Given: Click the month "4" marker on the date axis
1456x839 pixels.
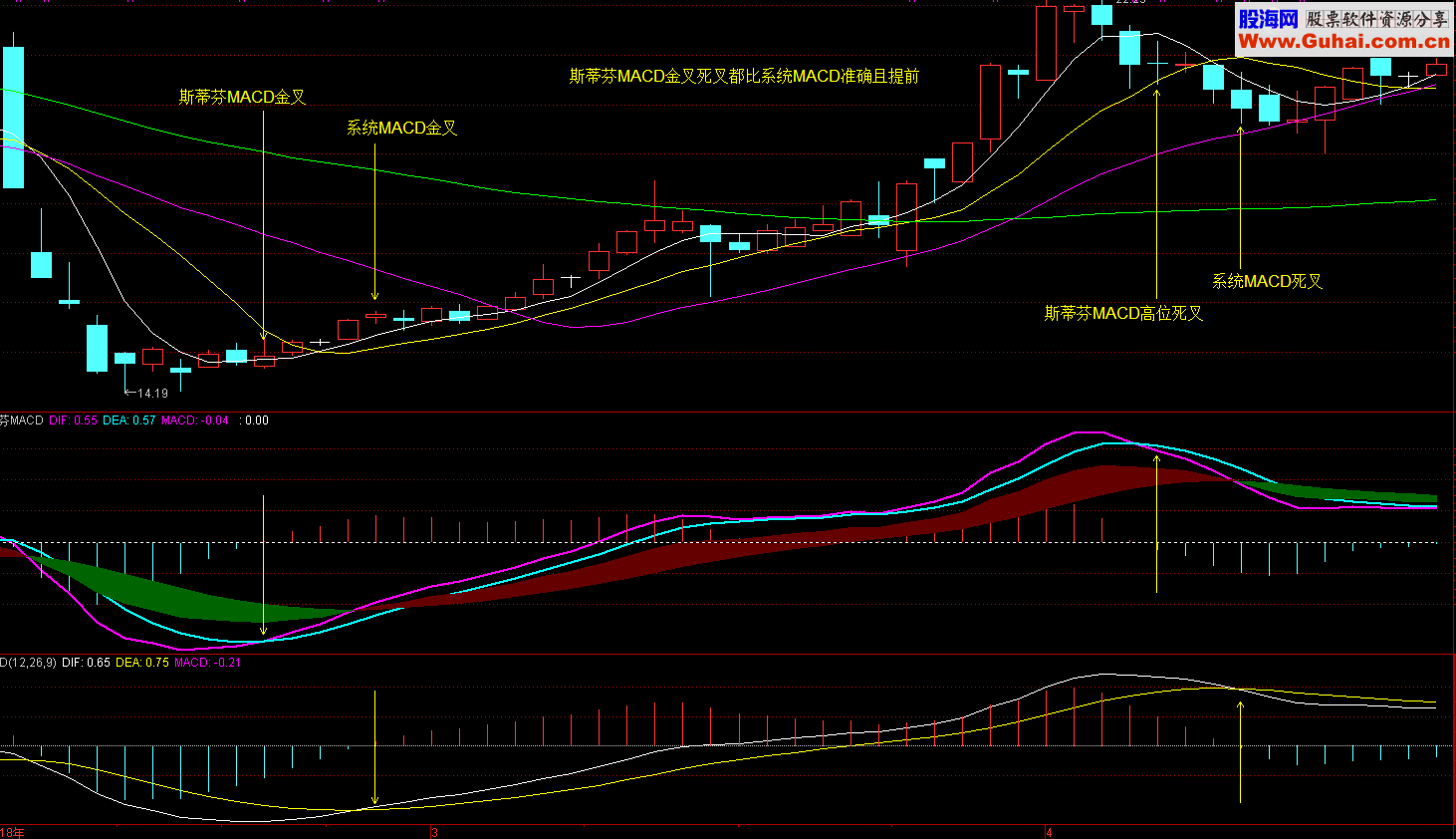Looking at the screenshot, I should coord(1049,832).
